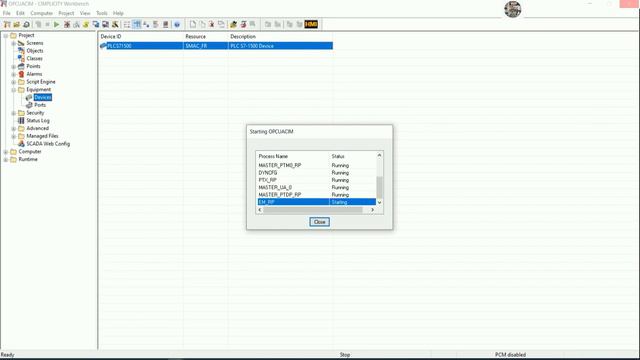
Task: Click the Stop status bar entry
Action: coord(345,355)
